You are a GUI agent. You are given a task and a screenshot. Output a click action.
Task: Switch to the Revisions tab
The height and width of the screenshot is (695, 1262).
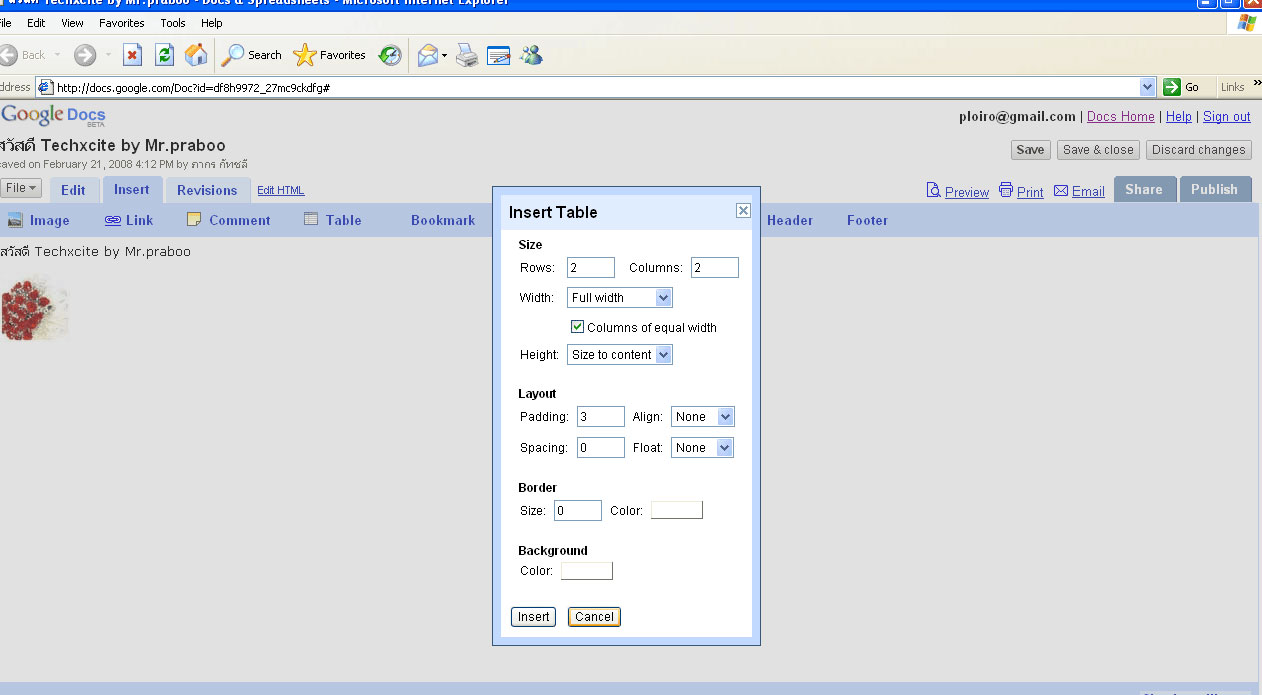[207, 190]
